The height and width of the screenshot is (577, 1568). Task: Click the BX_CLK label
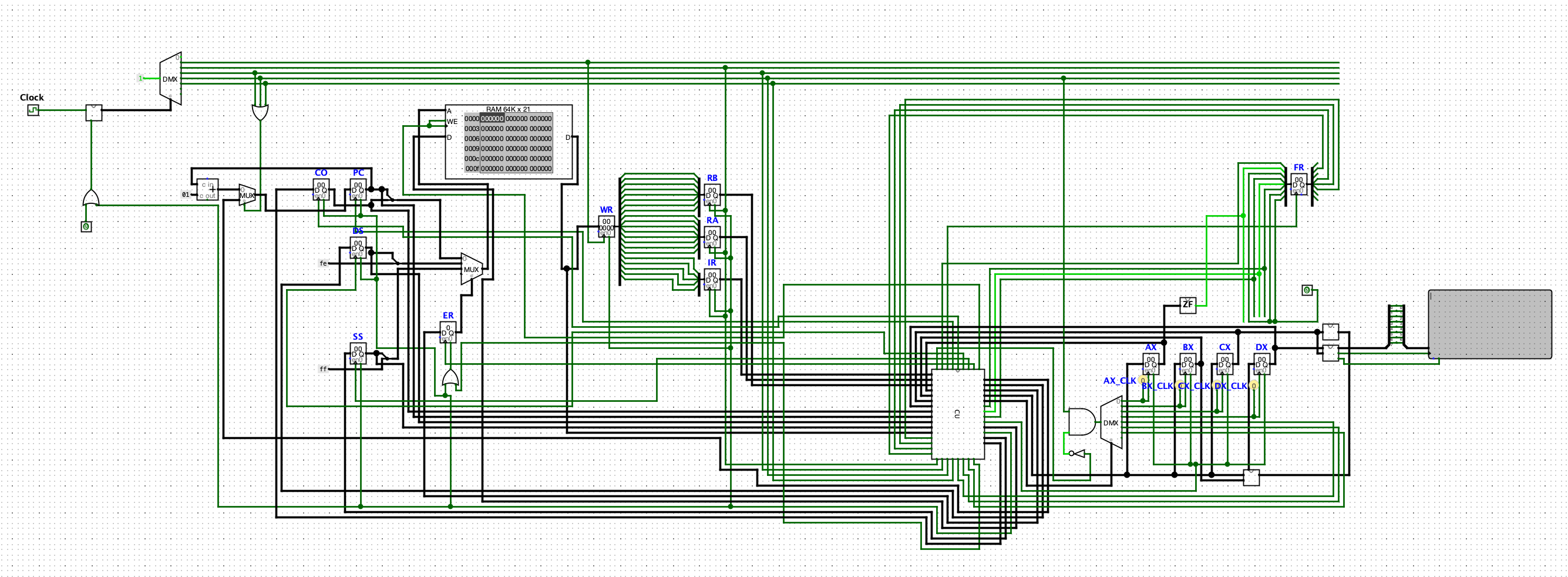1157,385
